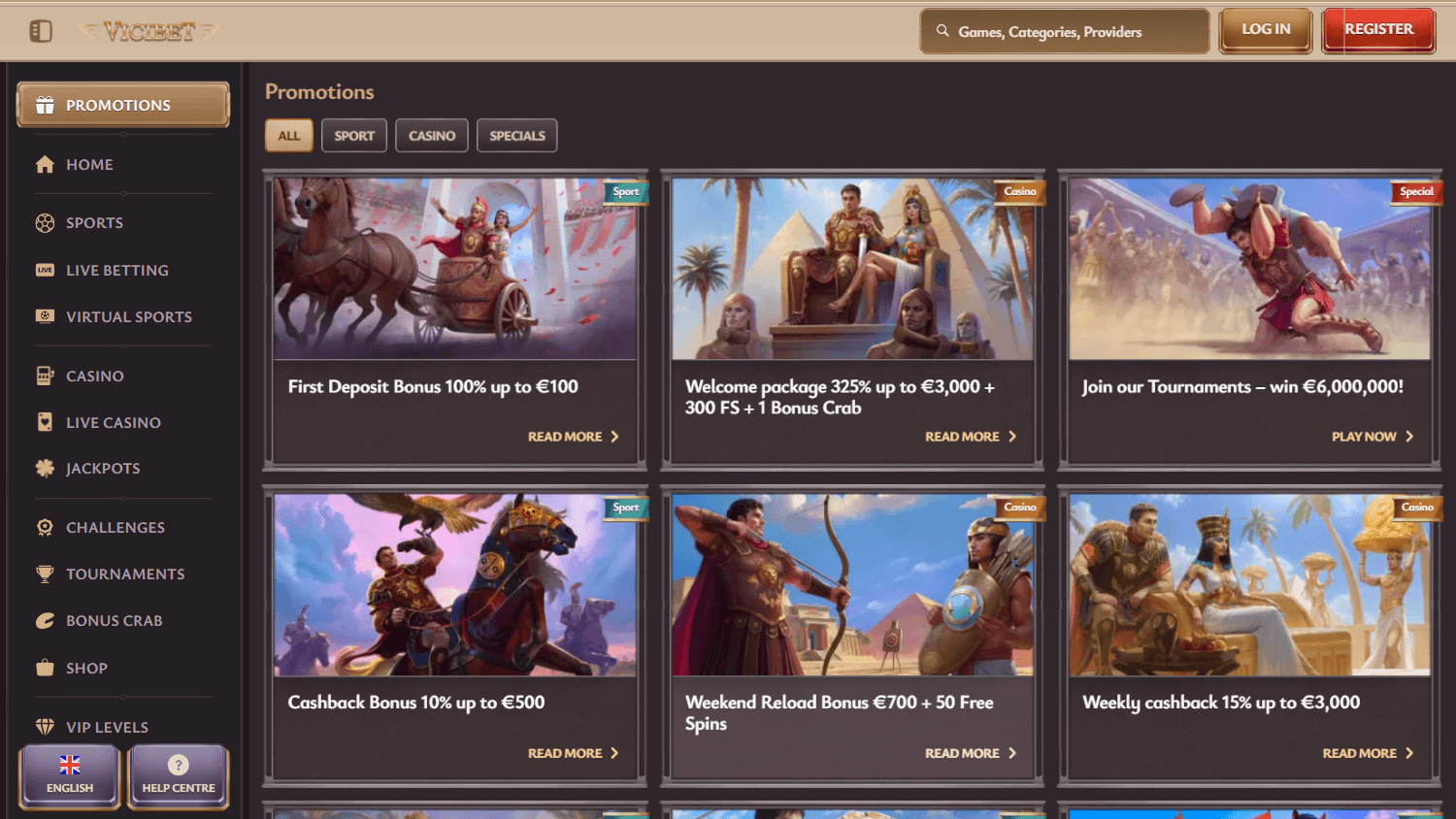Filter promotions by SPORT
1456x819 pixels.
click(x=353, y=135)
